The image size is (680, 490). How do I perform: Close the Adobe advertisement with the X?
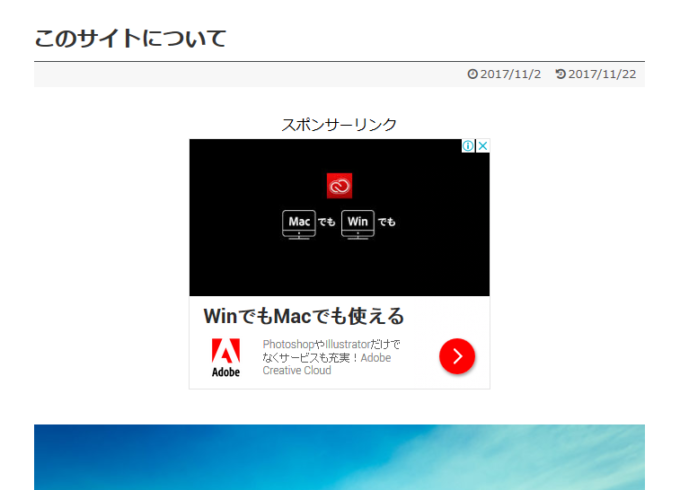click(x=483, y=146)
